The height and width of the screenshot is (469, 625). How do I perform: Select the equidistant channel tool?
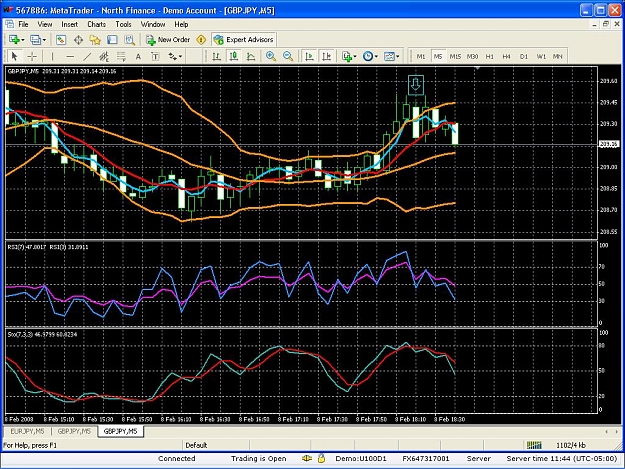point(104,56)
